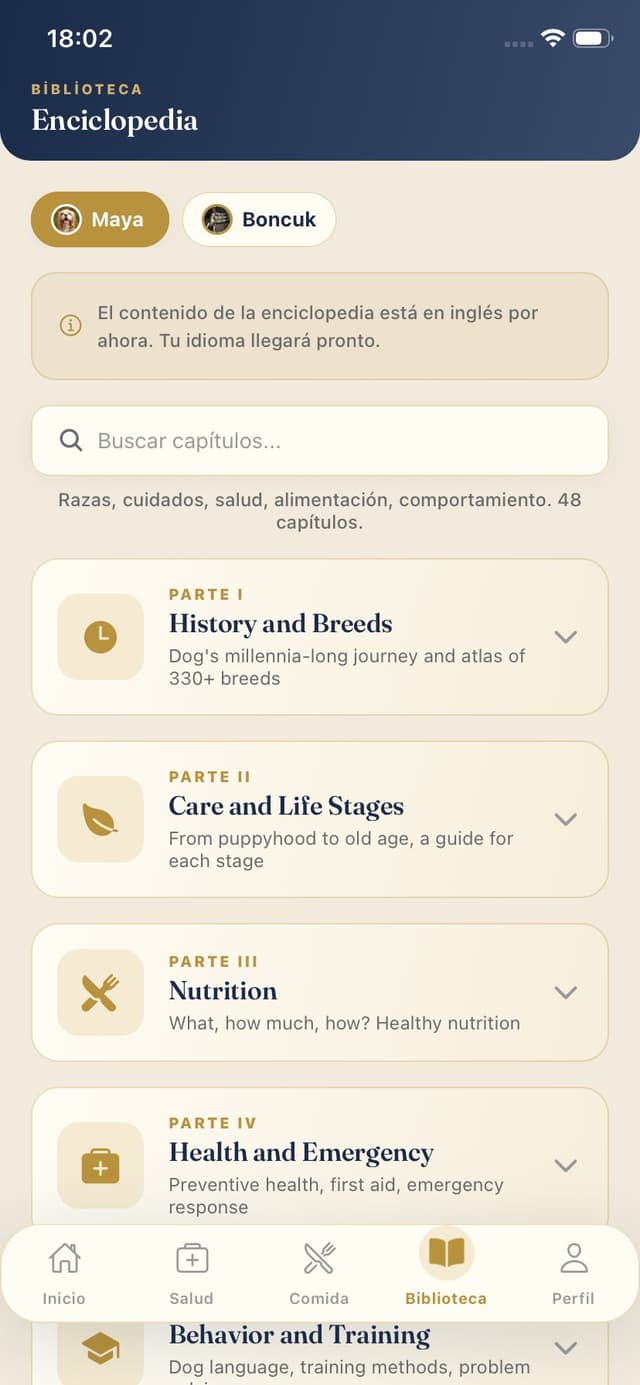Image resolution: width=640 pixels, height=1385 pixels.
Task: Expand the Care and Life Stages chevron
Action: 566,819
